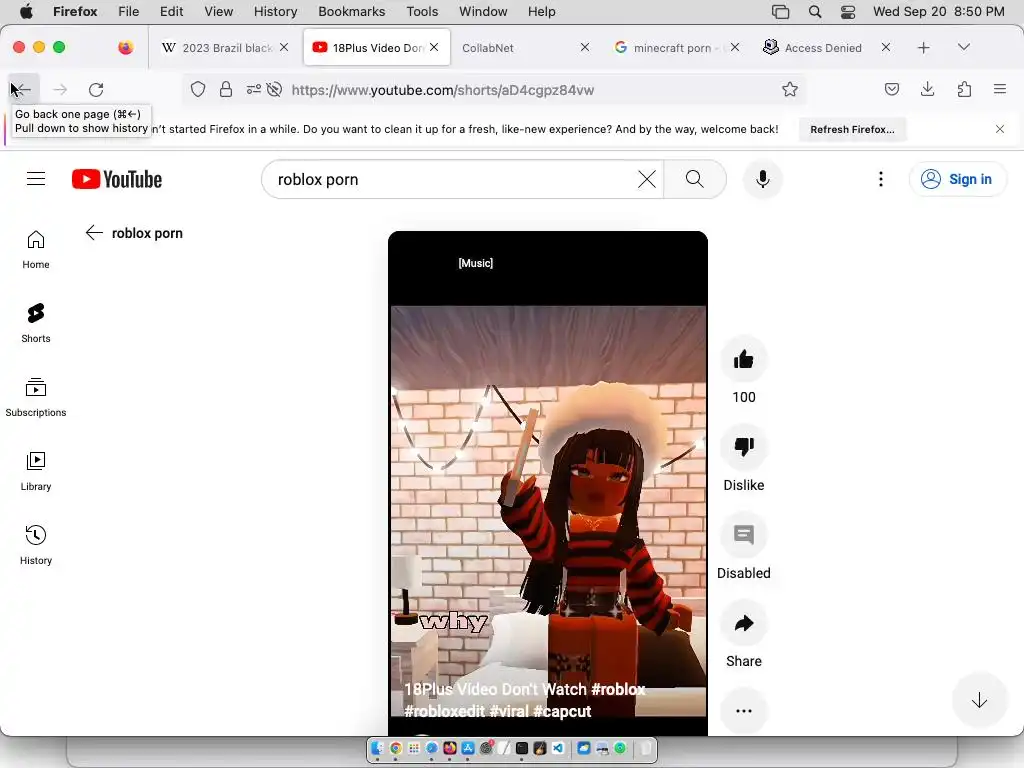
Task: Open the Apple menu
Action: (26, 11)
